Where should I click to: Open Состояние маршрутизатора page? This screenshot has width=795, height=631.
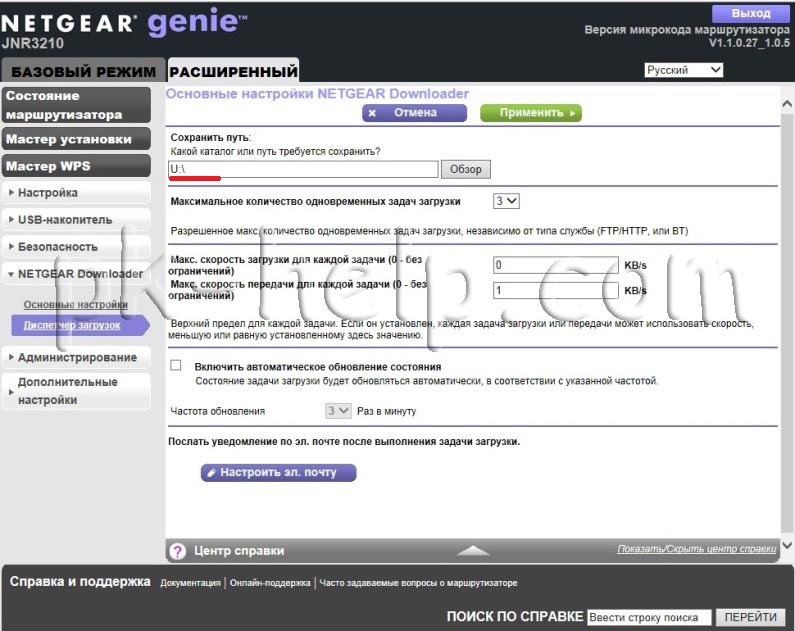pyautogui.click(x=77, y=105)
